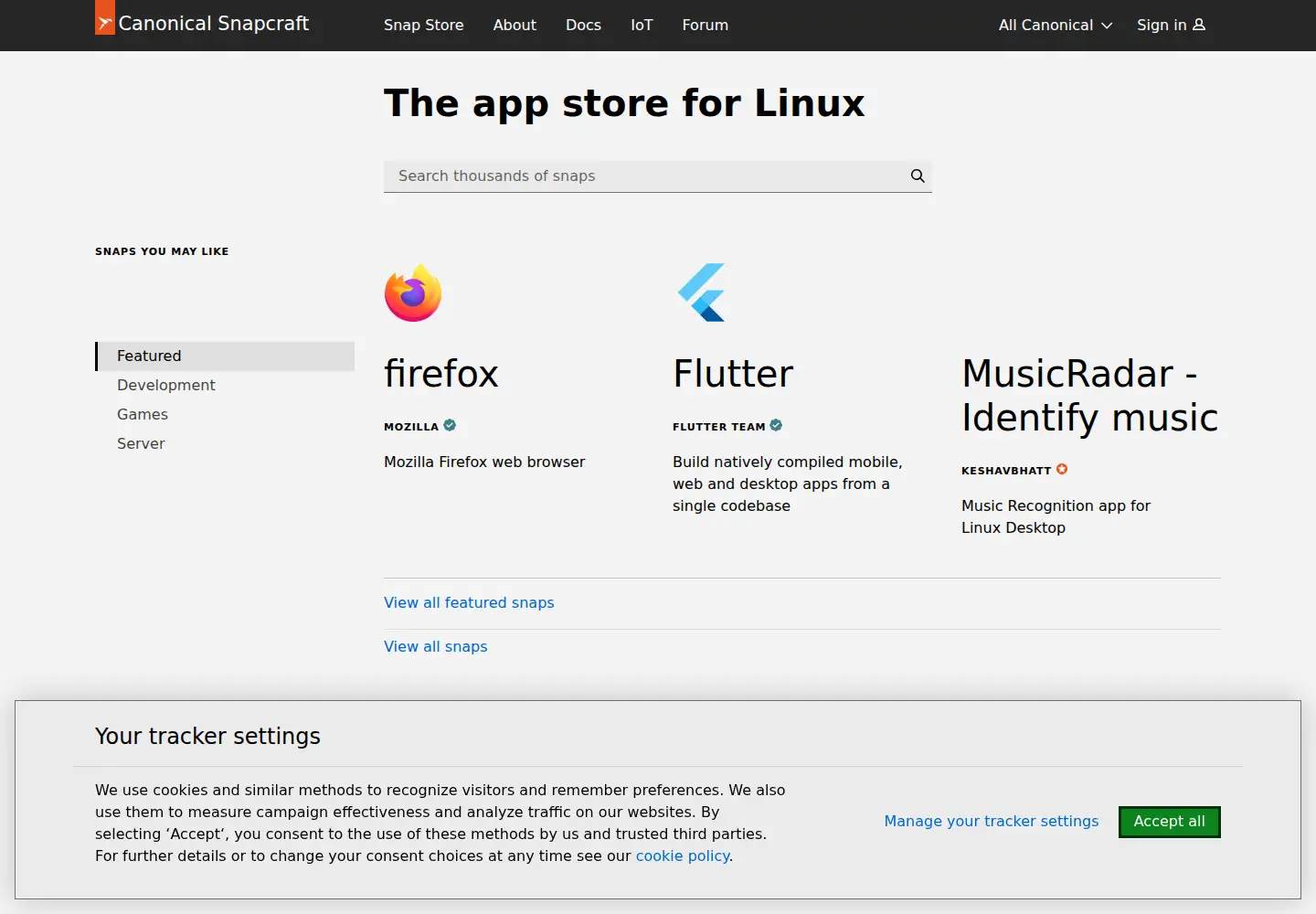The image size is (1316, 914).
Task: Expand the All Canonical dropdown
Action: coord(1056,25)
